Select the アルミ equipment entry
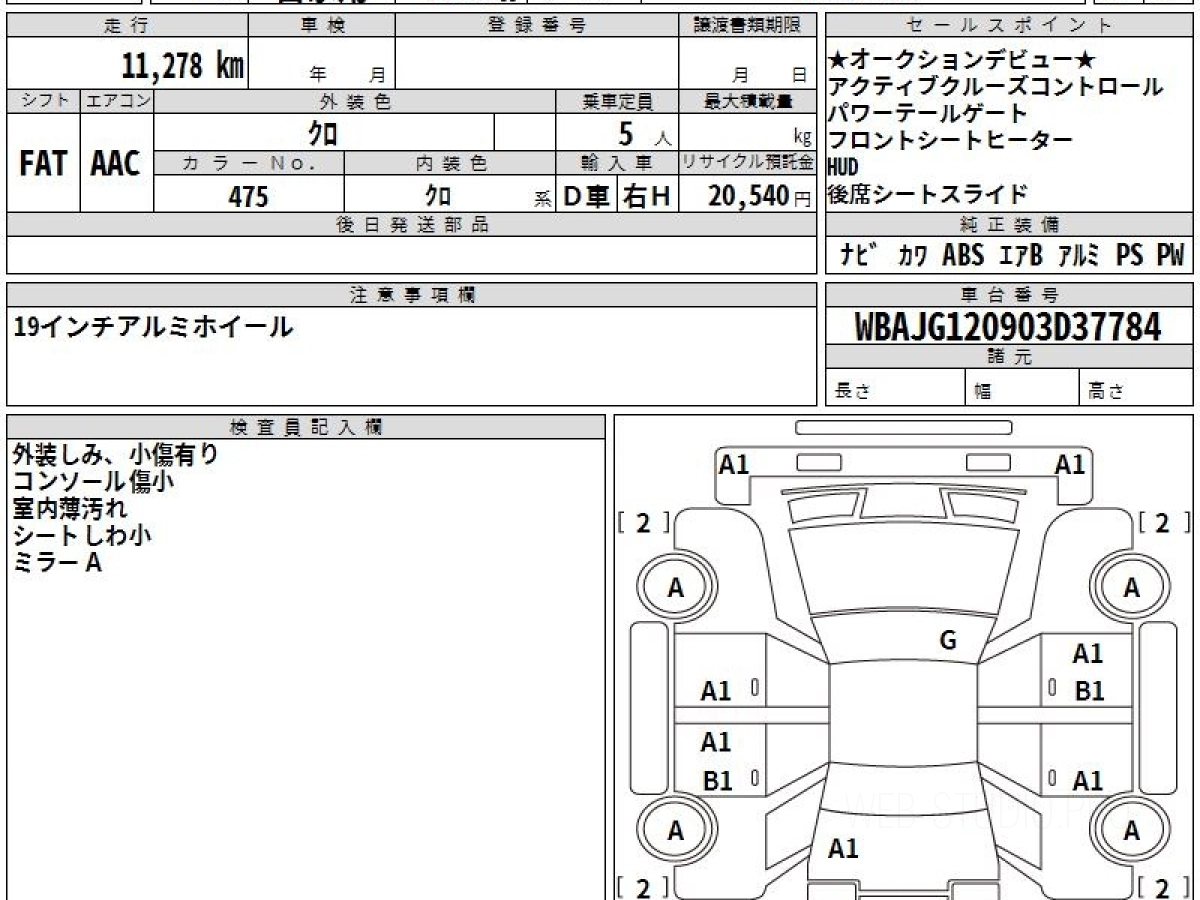The height and width of the screenshot is (900, 1200). click(1079, 255)
